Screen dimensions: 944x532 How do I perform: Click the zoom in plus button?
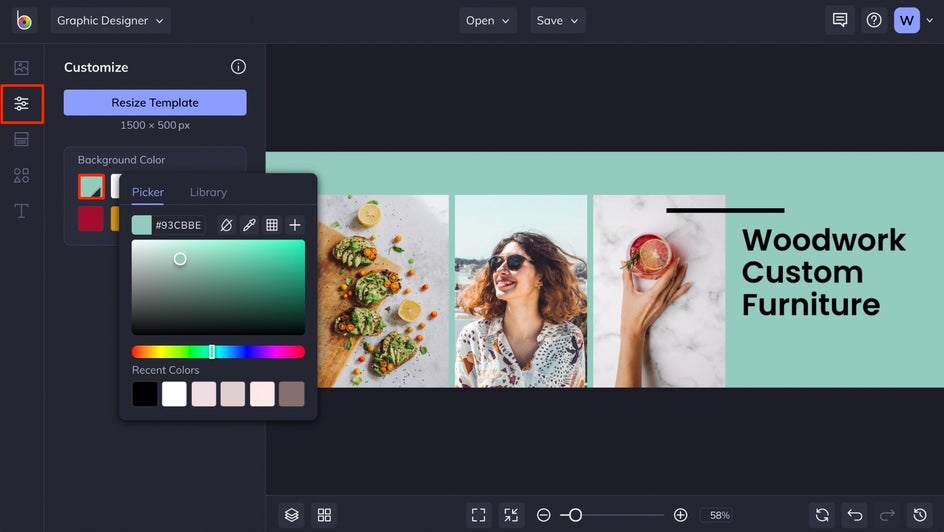680,515
